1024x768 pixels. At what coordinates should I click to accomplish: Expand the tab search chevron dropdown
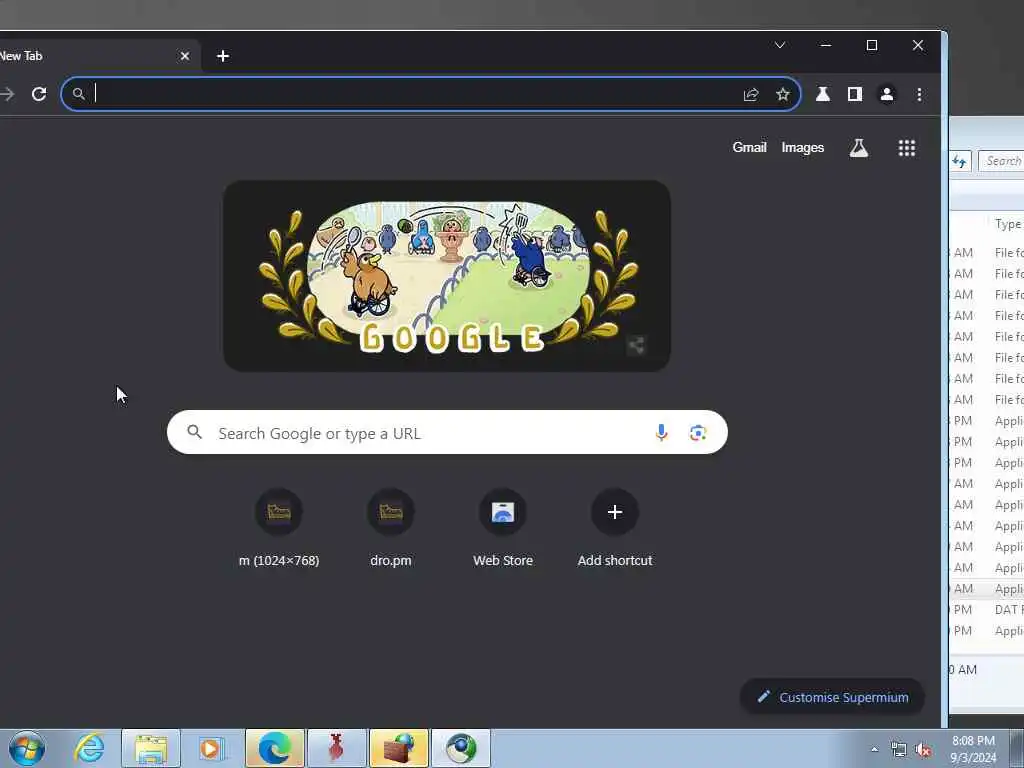tap(780, 45)
